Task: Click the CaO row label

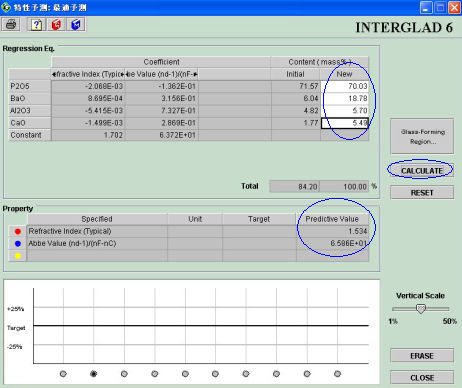Action: click(30, 123)
